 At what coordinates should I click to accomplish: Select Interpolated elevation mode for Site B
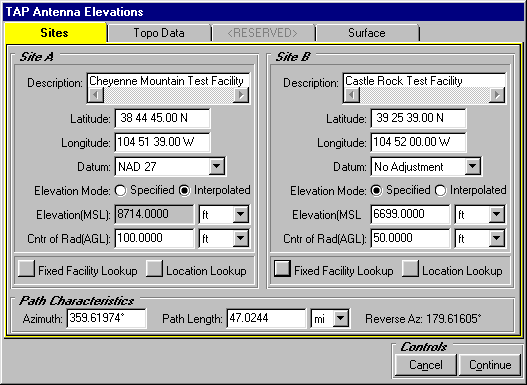tap(440, 190)
